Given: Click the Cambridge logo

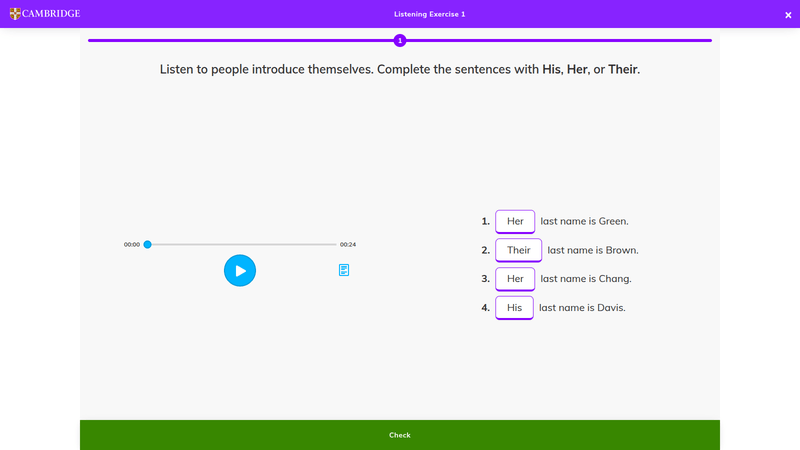Looking at the screenshot, I should click(45, 14).
